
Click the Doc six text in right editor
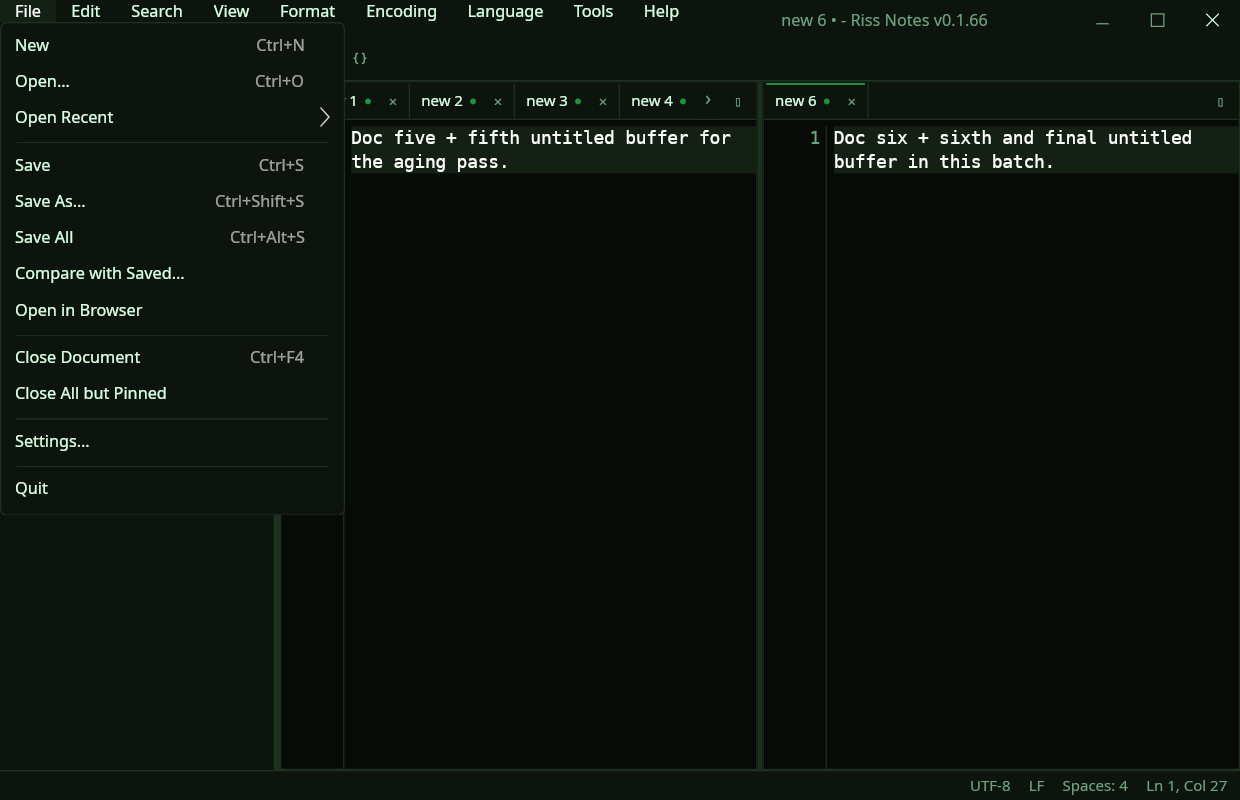1012,149
